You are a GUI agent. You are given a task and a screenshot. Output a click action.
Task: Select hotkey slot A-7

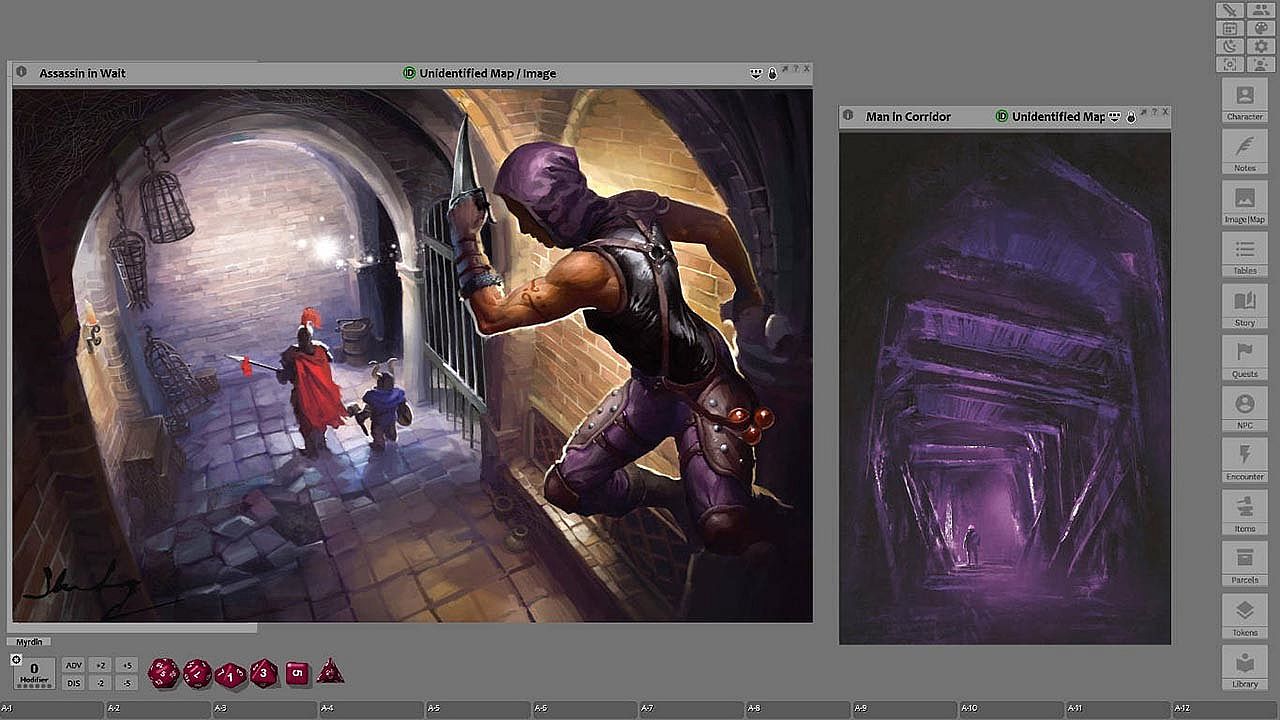(693, 709)
